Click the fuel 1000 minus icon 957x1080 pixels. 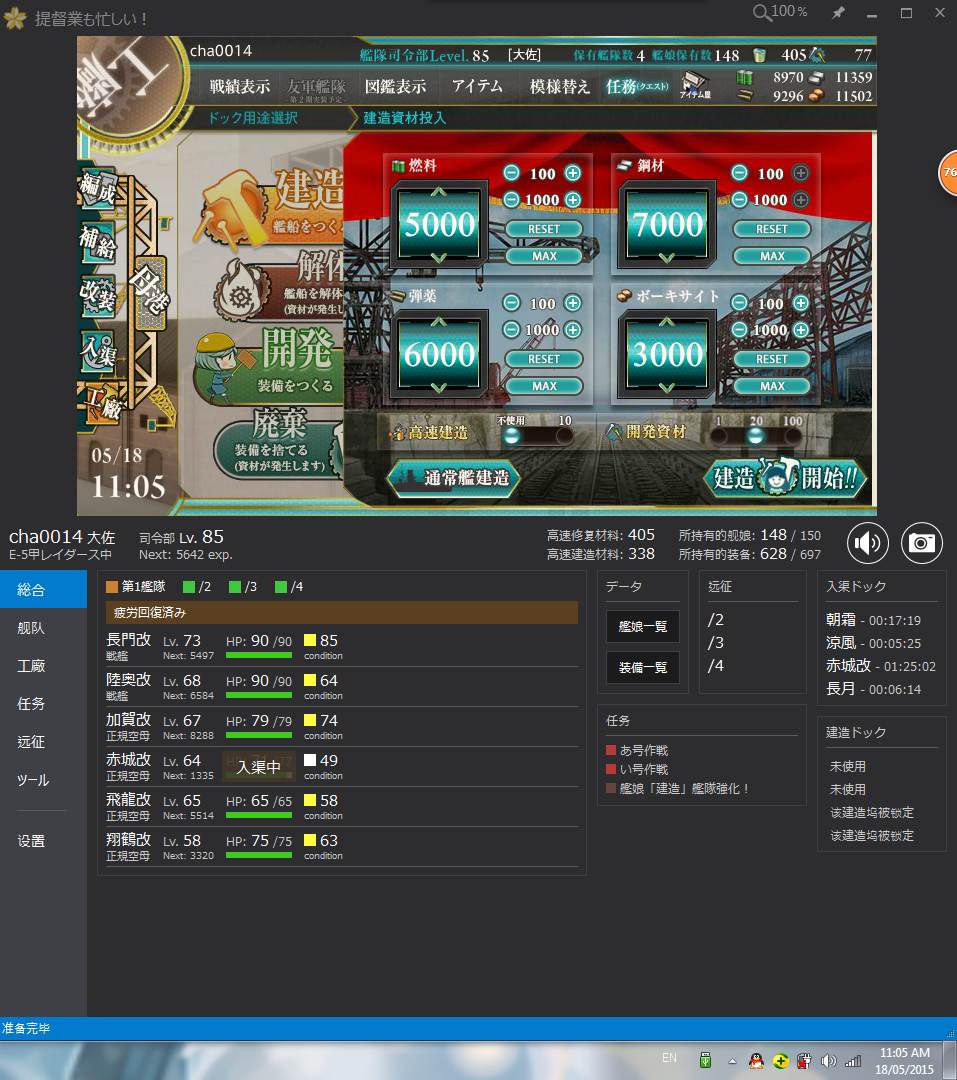(x=511, y=200)
